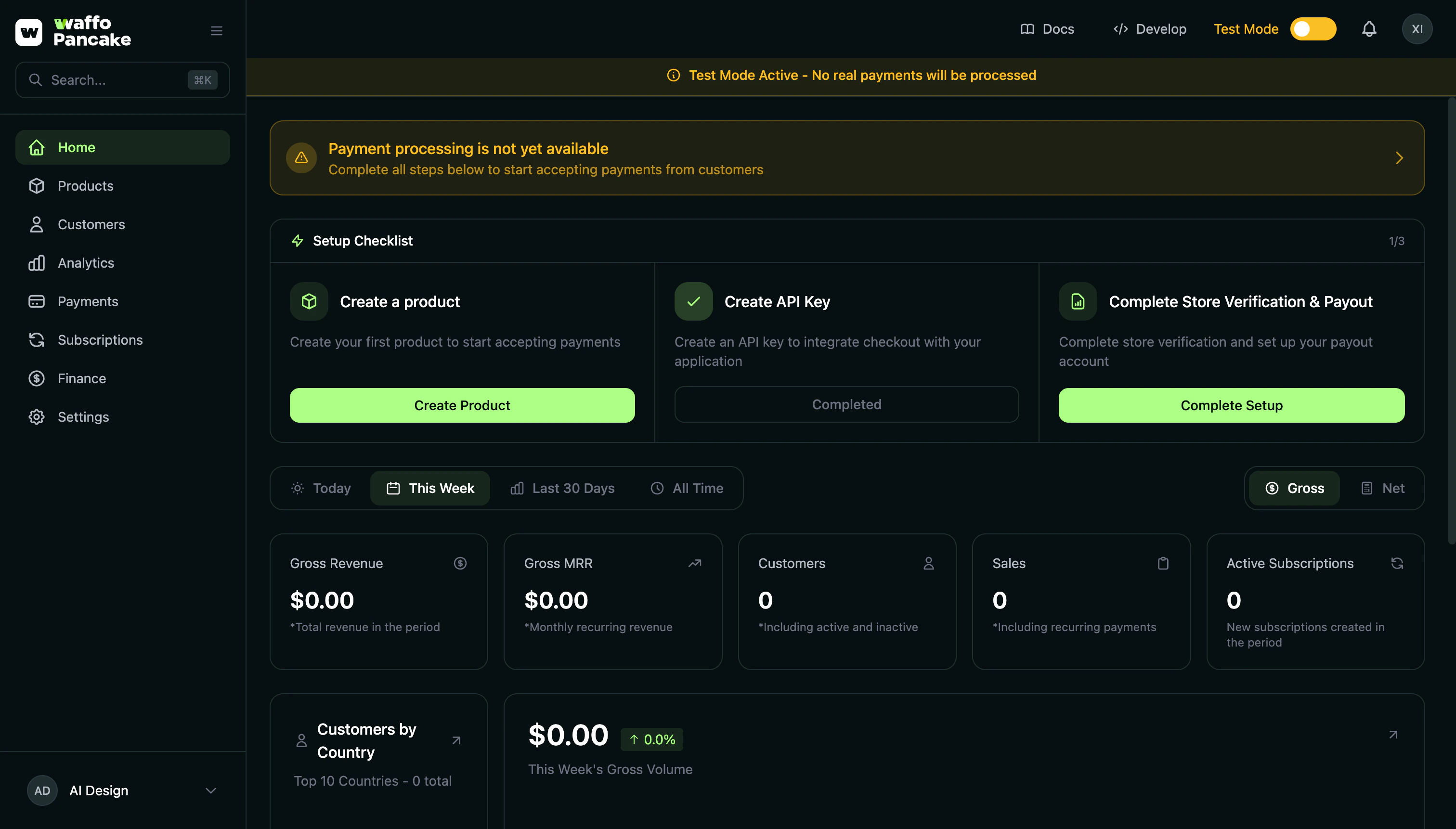
Task: Click the Create Product button
Action: [462, 405]
